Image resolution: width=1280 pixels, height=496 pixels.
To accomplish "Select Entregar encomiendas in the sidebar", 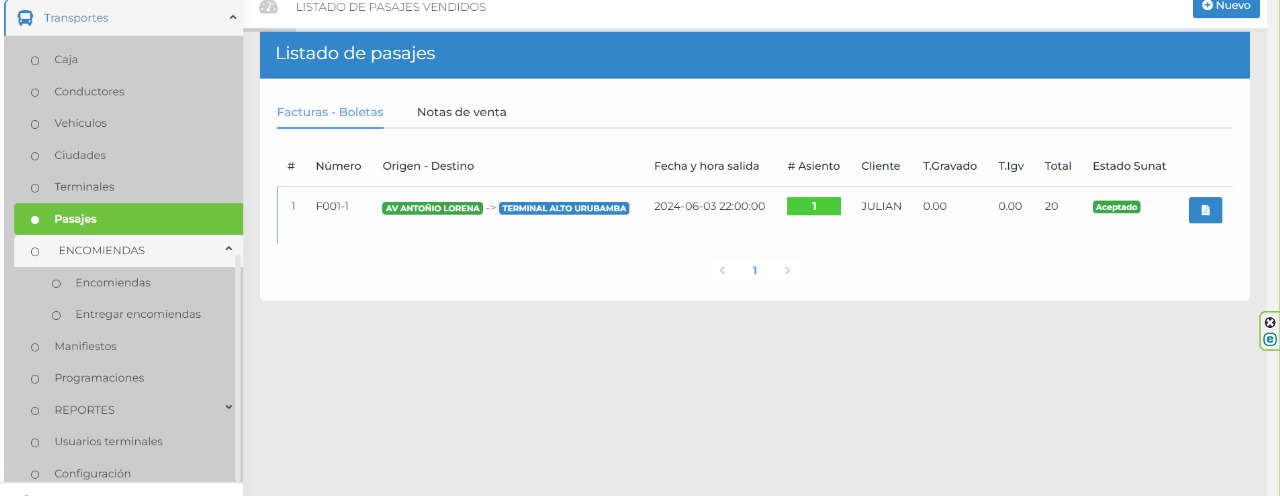I will 138,314.
